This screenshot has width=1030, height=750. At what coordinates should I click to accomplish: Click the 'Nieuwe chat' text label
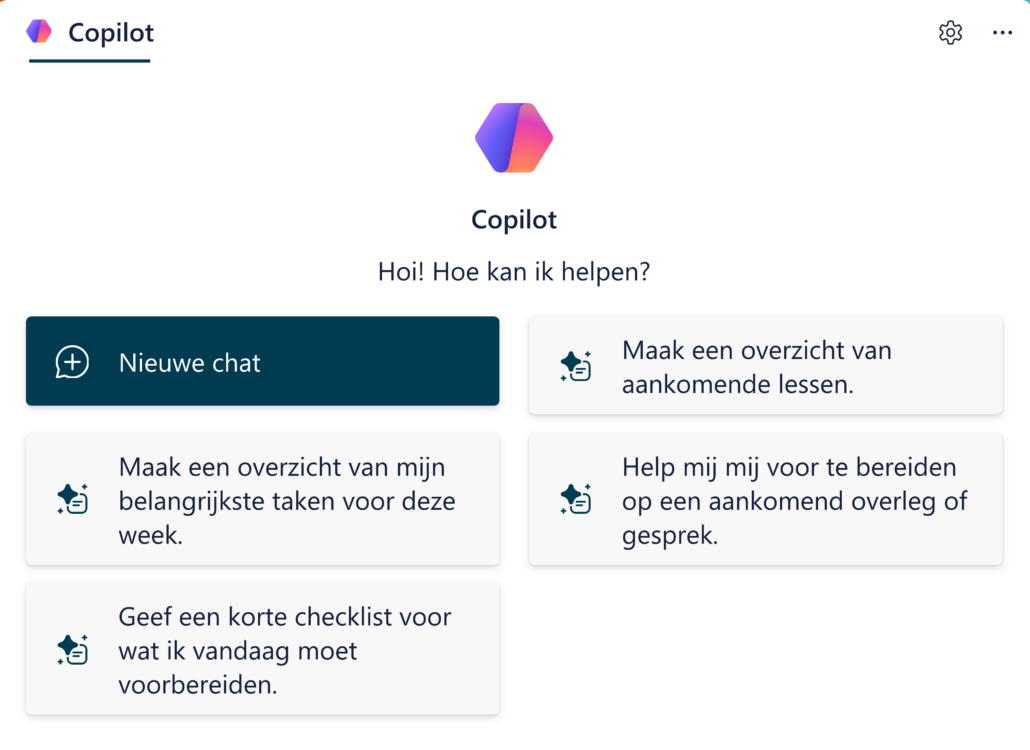point(189,363)
